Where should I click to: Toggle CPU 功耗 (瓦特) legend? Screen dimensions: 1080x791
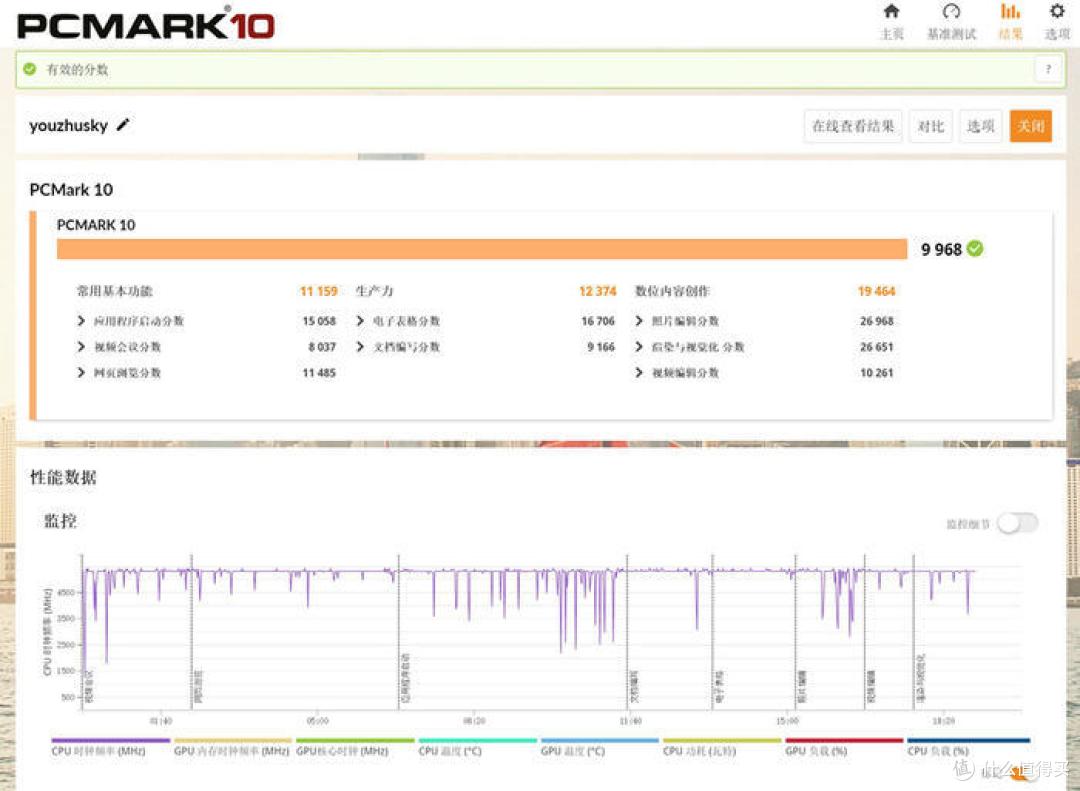722,748
